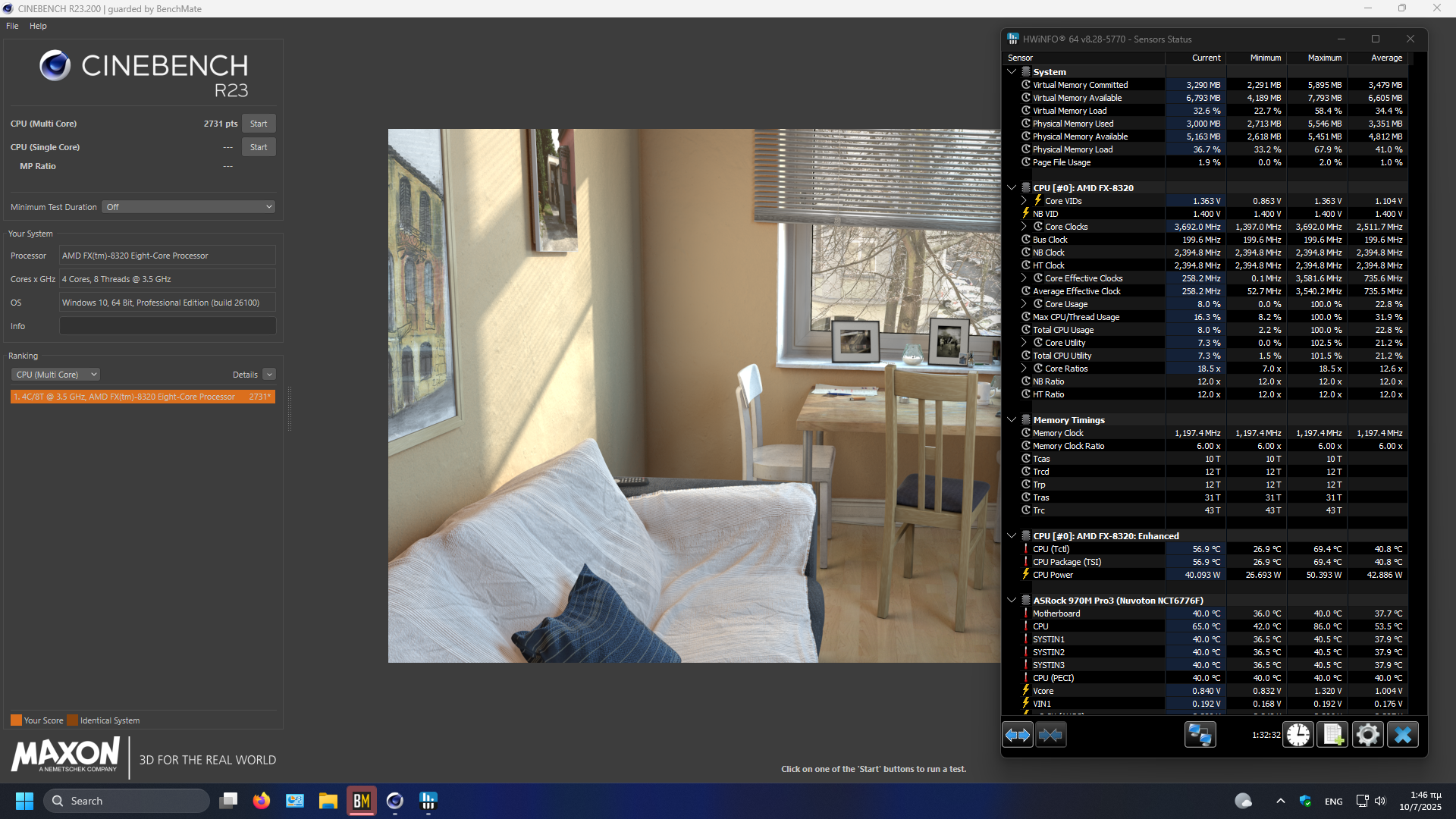Click the thermometer icon of the Motherboard row

pos(1026,613)
